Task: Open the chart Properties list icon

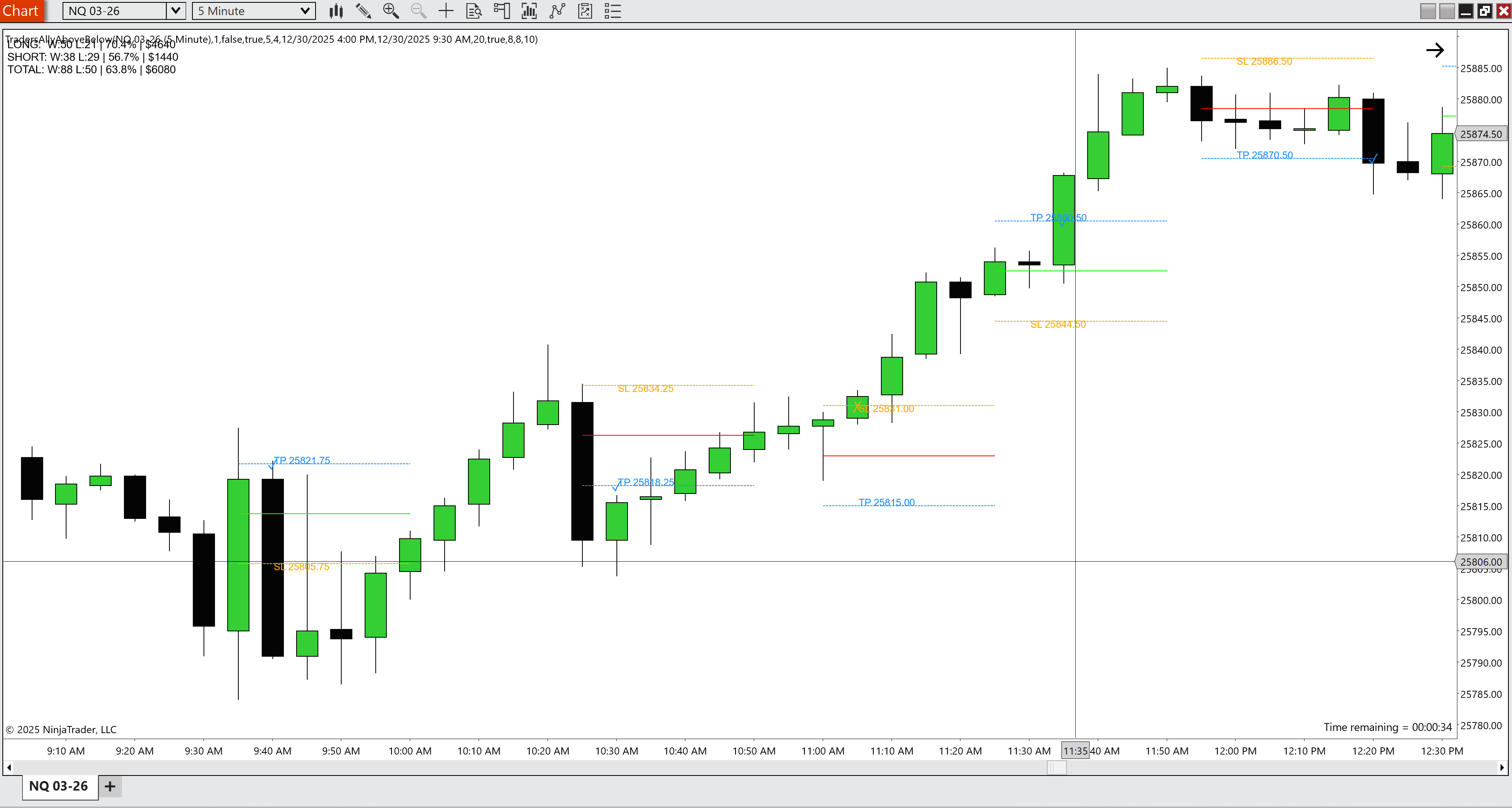Action: click(x=612, y=11)
